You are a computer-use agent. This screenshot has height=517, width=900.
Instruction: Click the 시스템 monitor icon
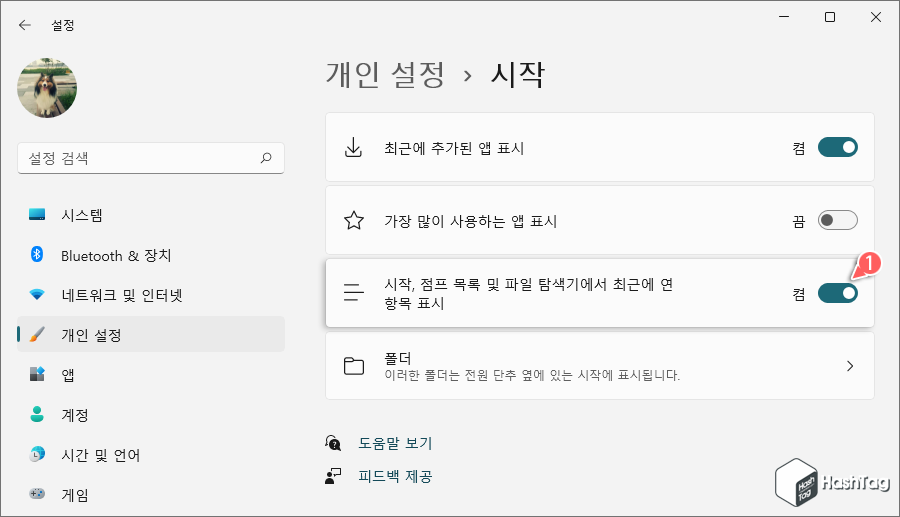(x=37, y=215)
